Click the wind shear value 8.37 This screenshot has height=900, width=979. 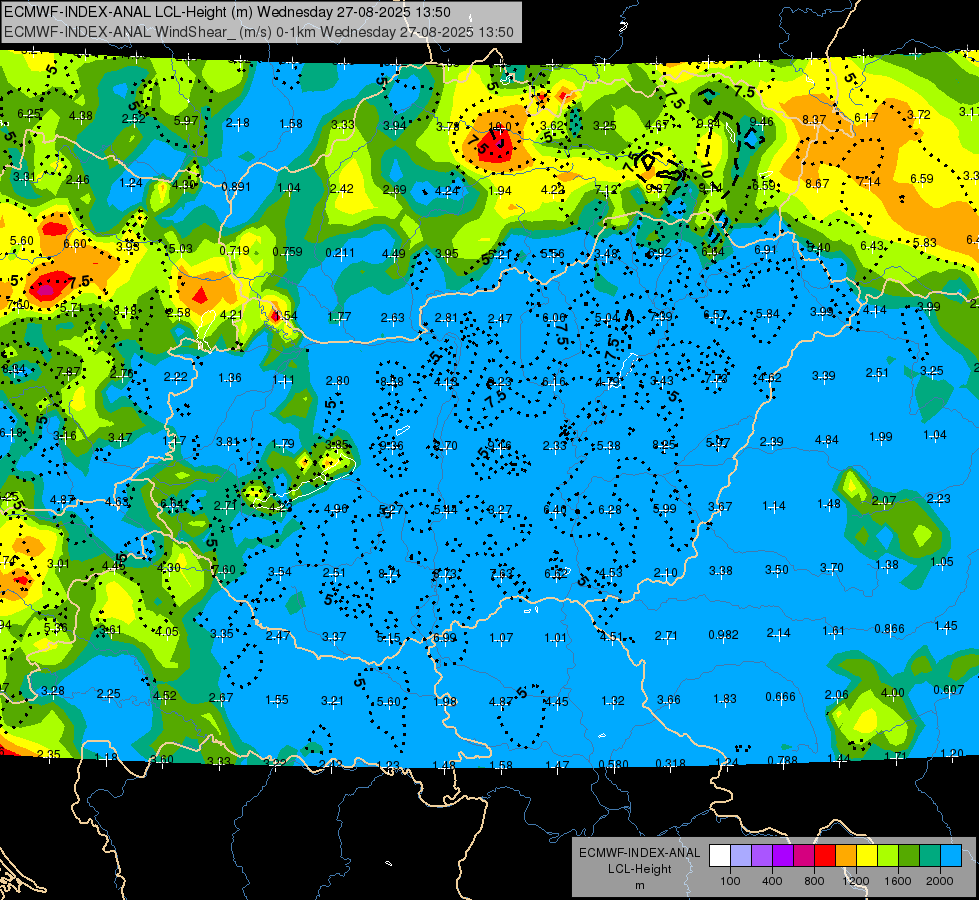point(814,120)
